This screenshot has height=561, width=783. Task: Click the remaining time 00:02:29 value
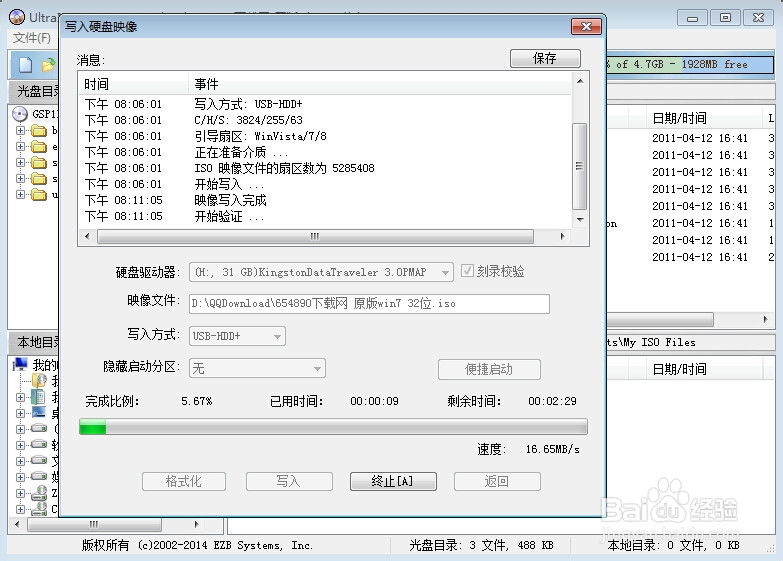tap(552, 401)
